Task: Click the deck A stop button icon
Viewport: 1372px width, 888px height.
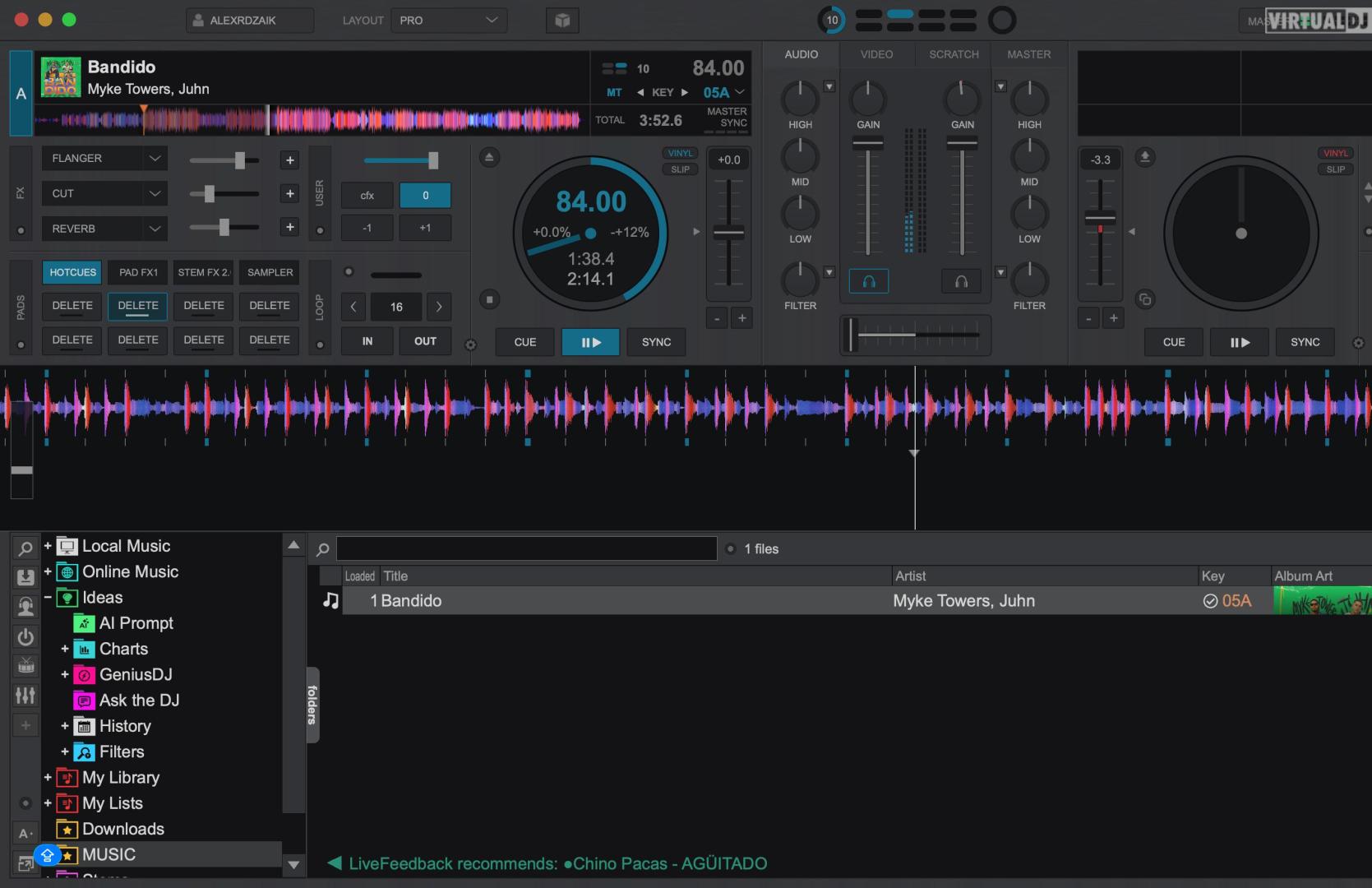Action: pyautogui.click(x=489, y=299)
